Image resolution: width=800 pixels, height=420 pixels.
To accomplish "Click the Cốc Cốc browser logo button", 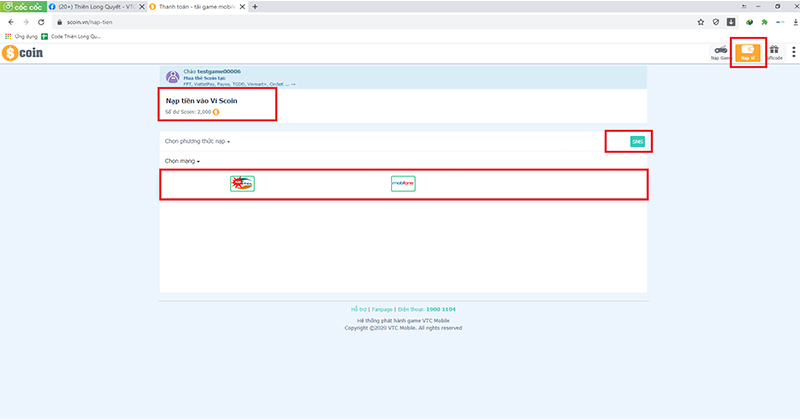I will 23,7.
